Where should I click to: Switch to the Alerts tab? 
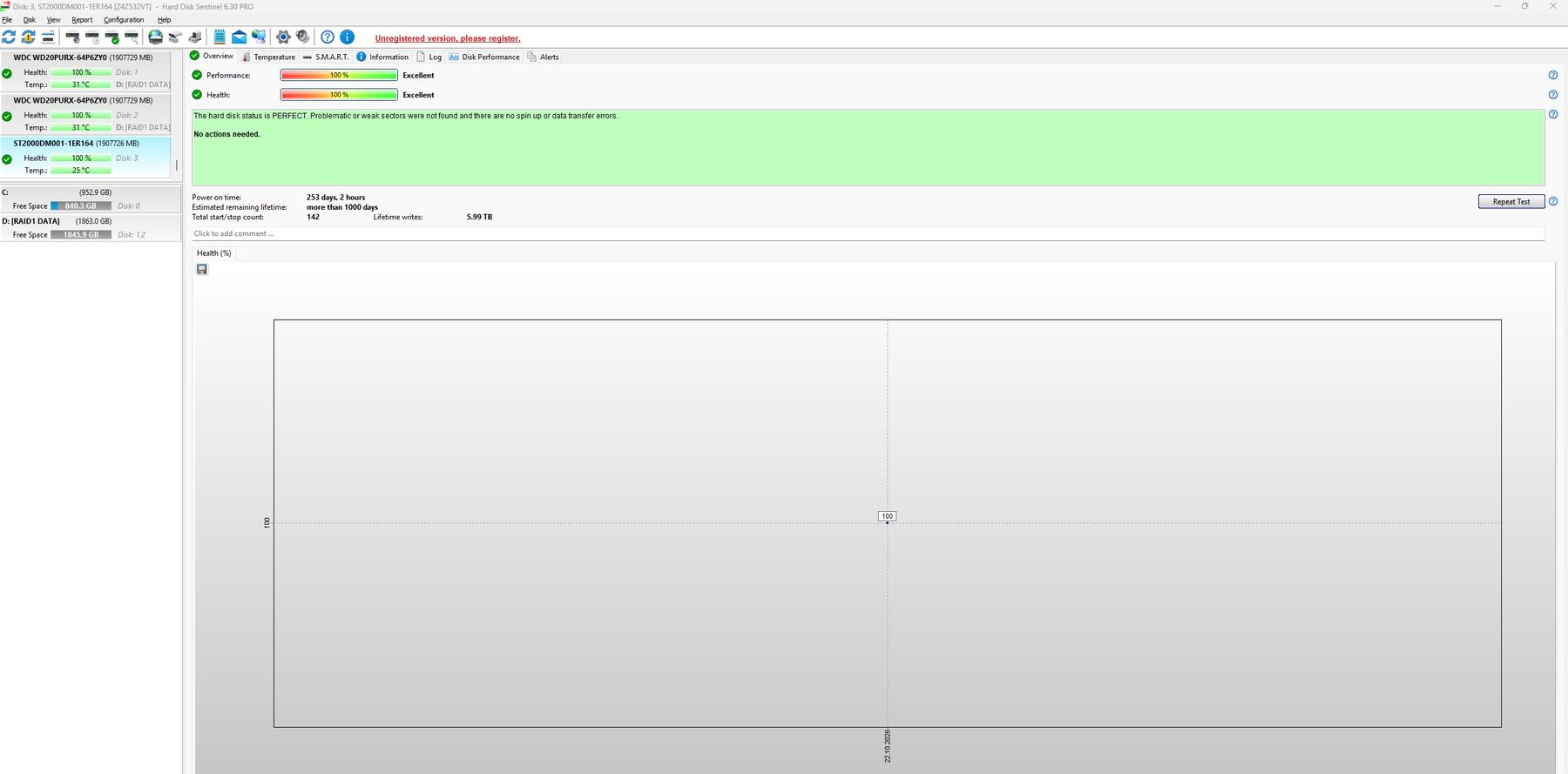tap(543, 57)
